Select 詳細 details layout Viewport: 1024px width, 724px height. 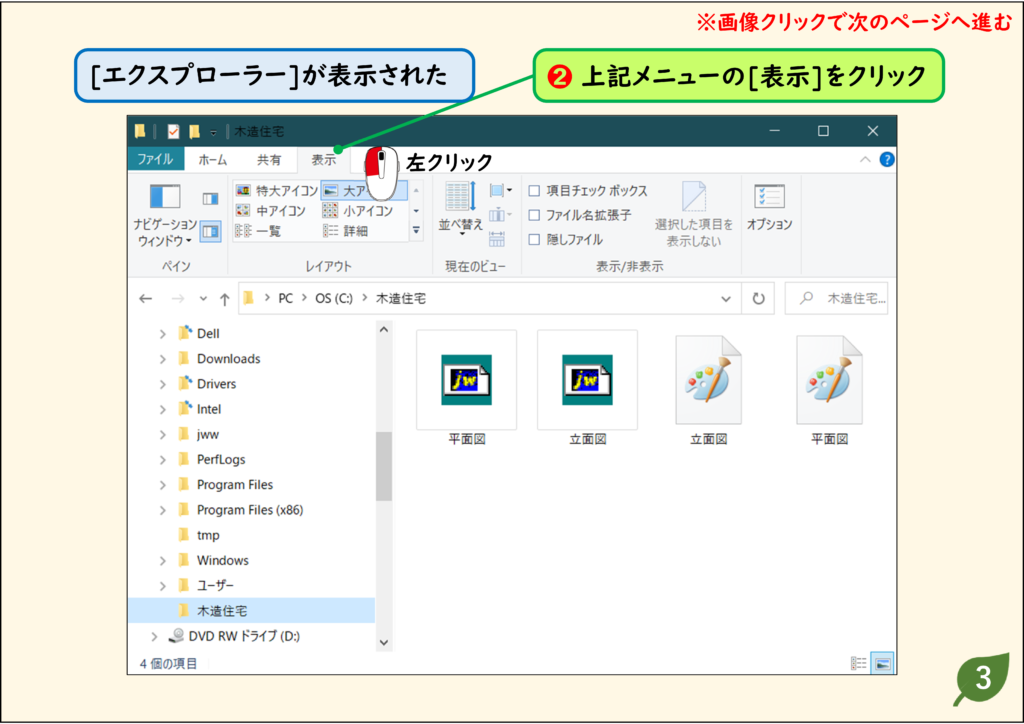[x=346, y=231]
